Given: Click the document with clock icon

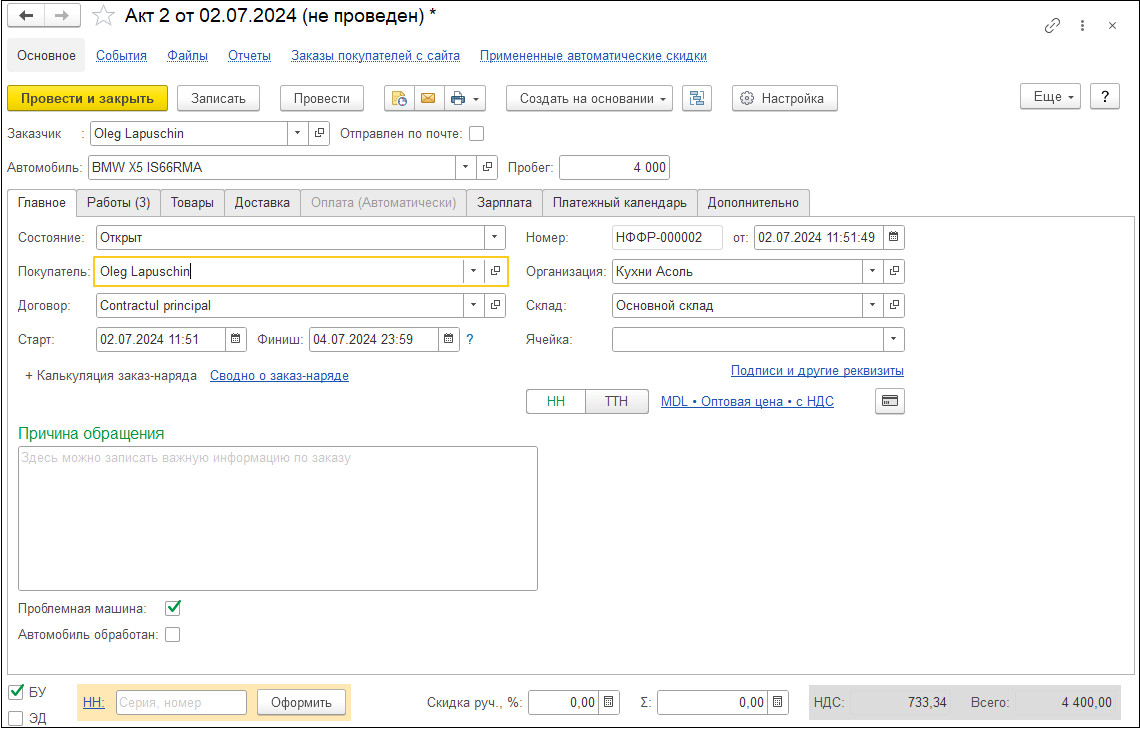Looking at the screenshot, I should pyautogui.click(x=400, y=98).
